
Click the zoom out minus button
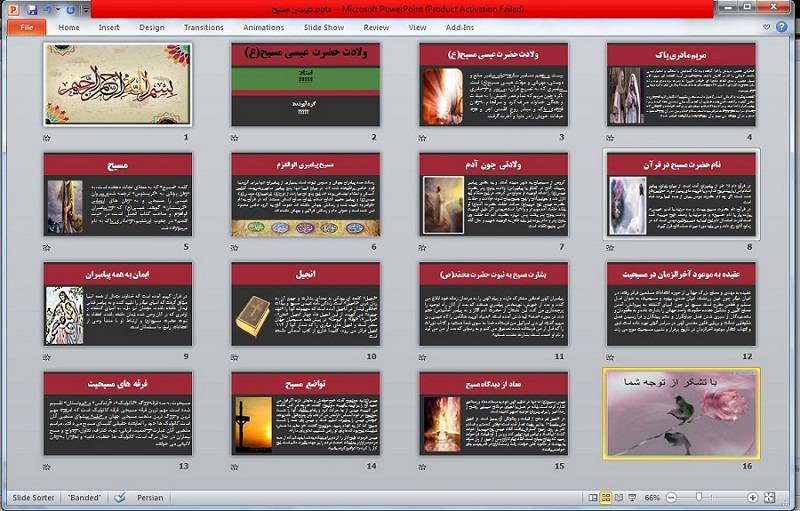670,497
